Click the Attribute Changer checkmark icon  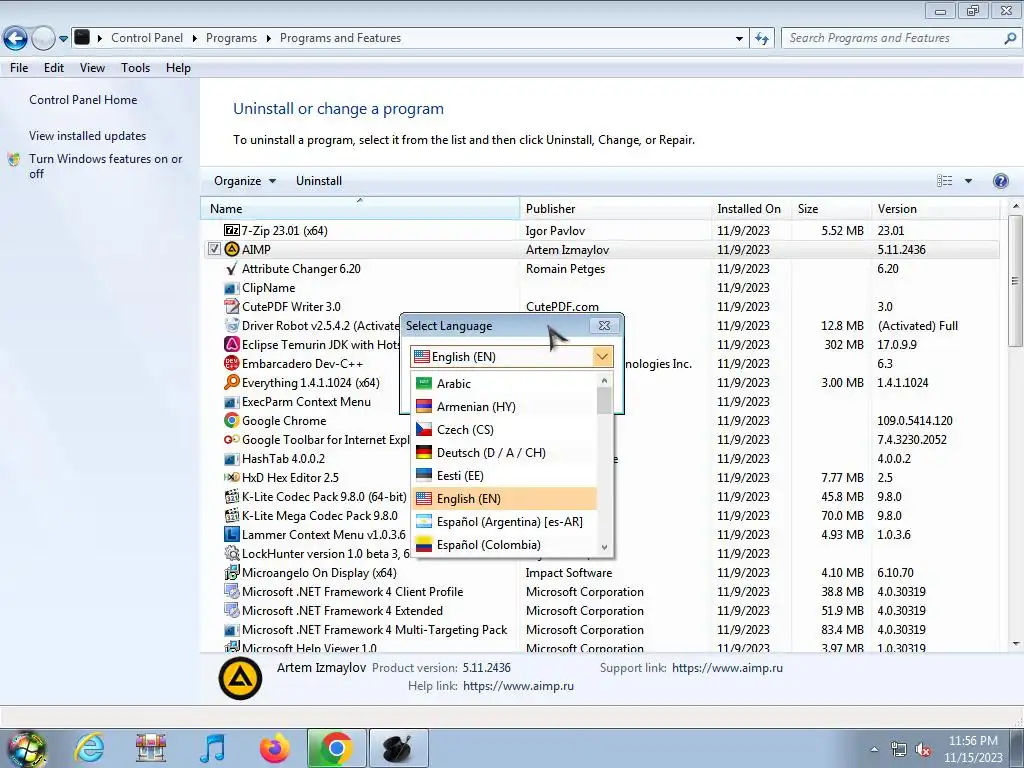pos(232,268)
